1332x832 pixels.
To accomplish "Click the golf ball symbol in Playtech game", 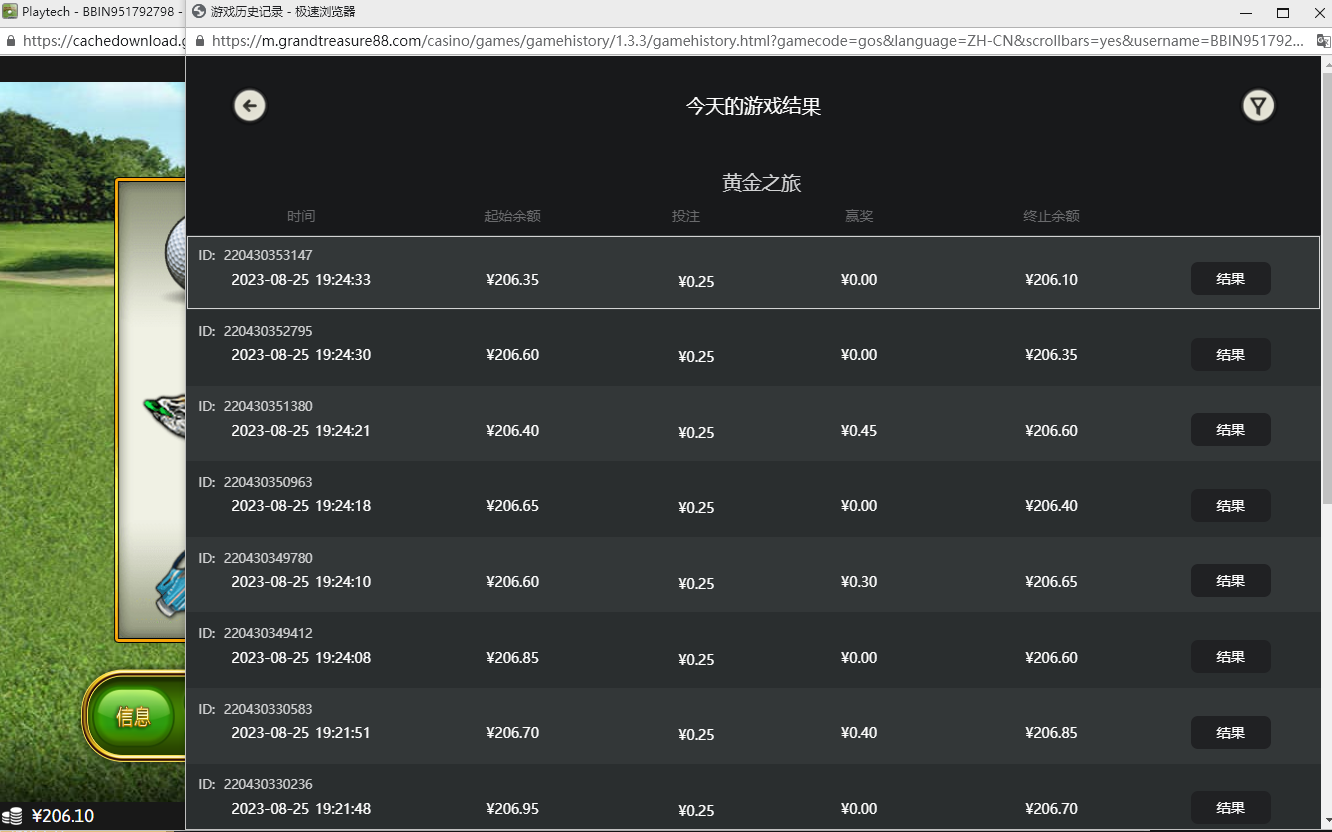I will pyautogui.click(x=176, y=254).
